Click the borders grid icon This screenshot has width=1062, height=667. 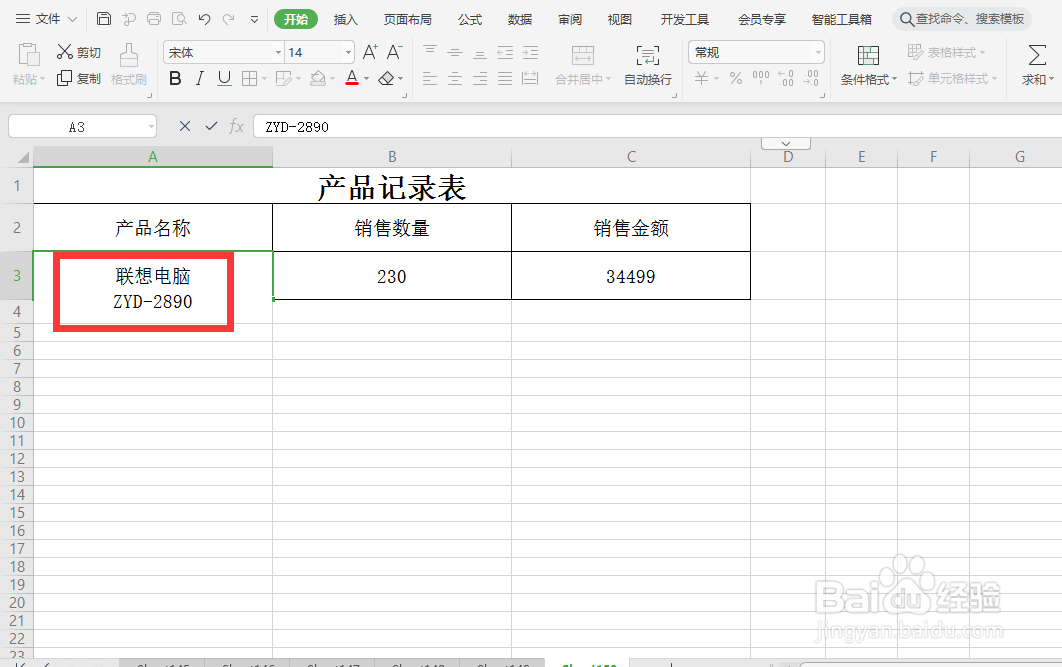[x=249, y=79]
